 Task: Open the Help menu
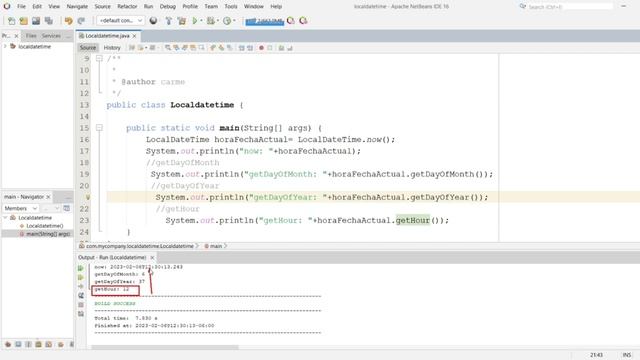click(x=276, y=7)
